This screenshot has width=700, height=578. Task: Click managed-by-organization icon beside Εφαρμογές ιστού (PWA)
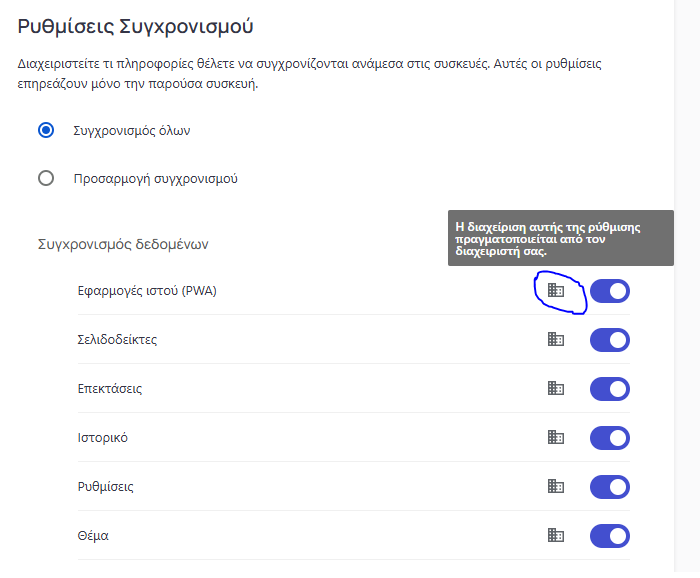click(556, 291)
